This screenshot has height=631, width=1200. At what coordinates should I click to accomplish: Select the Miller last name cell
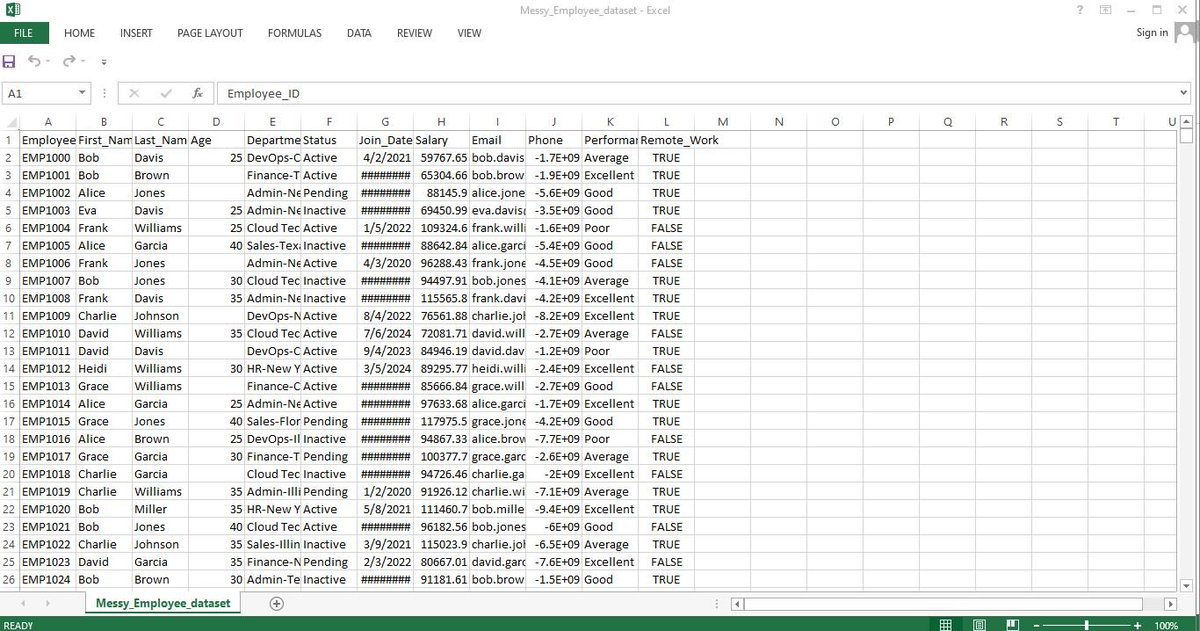click(x=160, y=509)
